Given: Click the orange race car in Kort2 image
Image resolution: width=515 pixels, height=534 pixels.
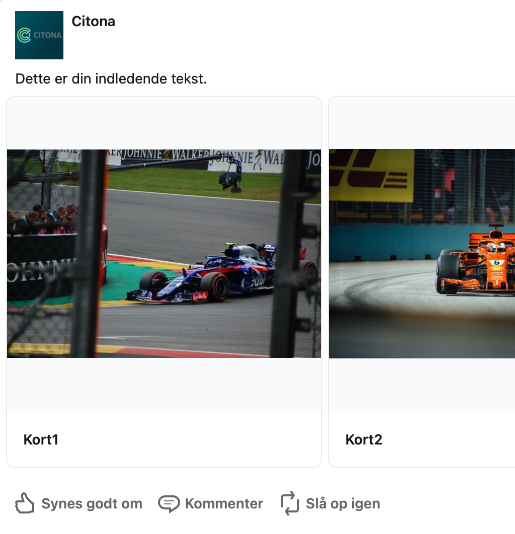Looking at the screenshot, I should [476, 262].
